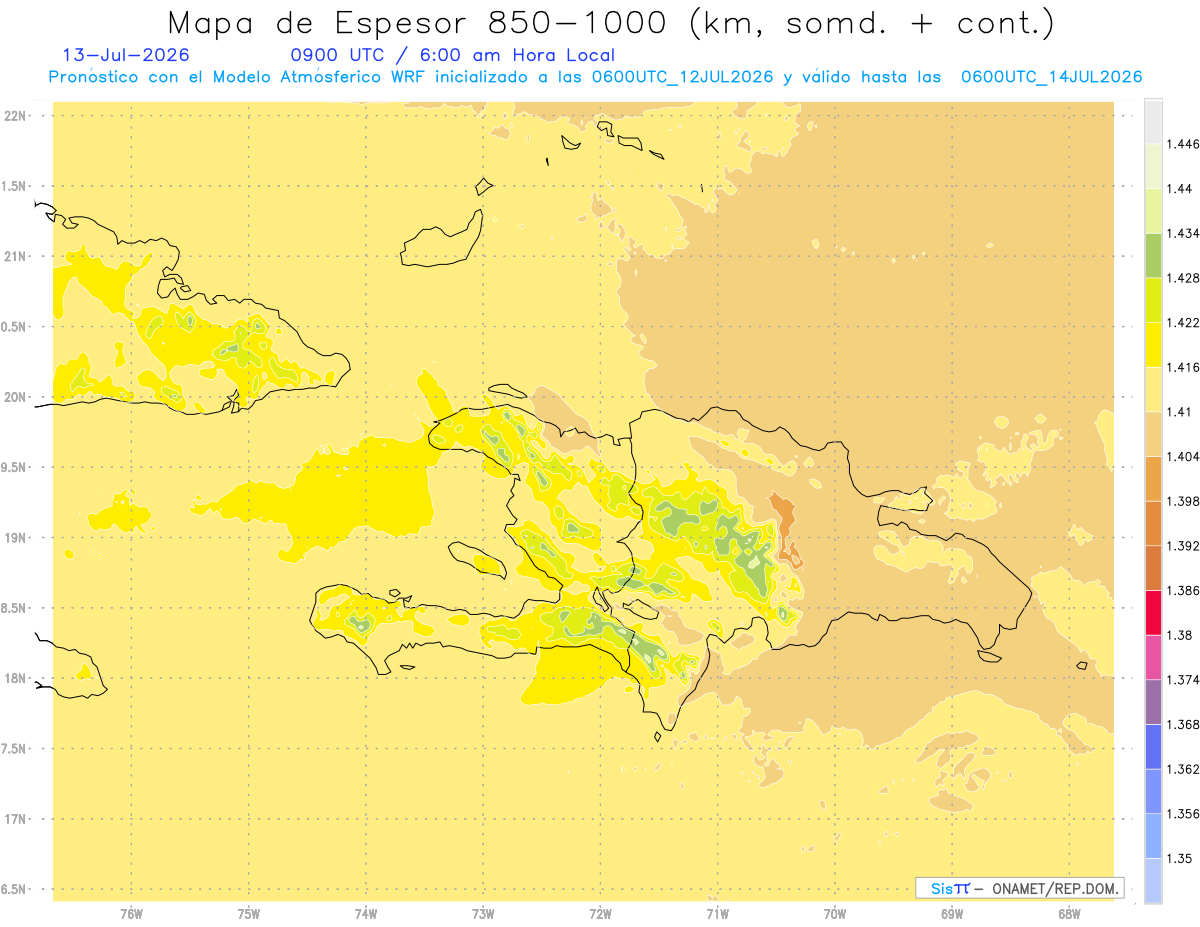Select the date '13-Jul-2026'
Viewport: 1200px width, 927px height.
(126, 55)
